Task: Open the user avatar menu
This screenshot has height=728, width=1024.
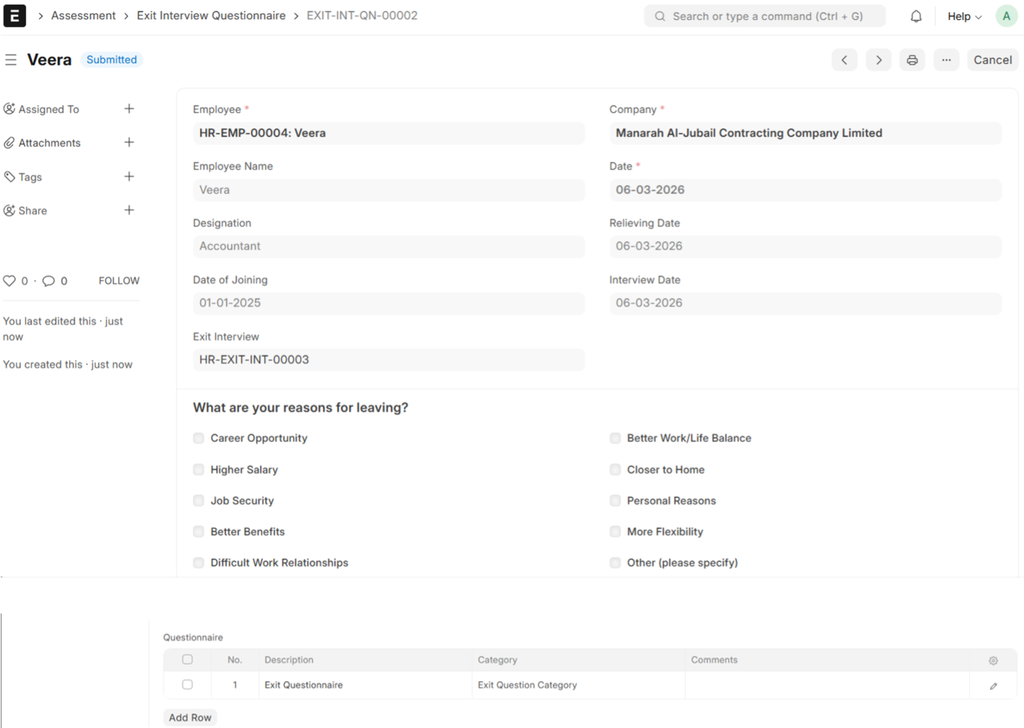Action: tap(1005, 16)
